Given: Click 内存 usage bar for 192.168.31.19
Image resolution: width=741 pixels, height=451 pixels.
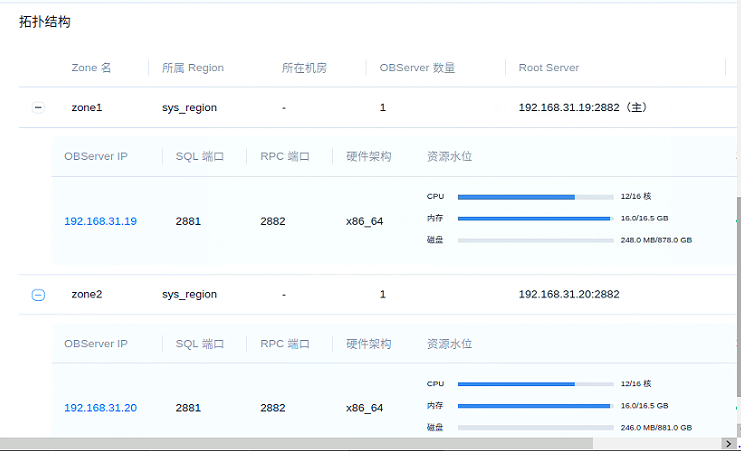Looking at the screenshot, I should 535,219.
